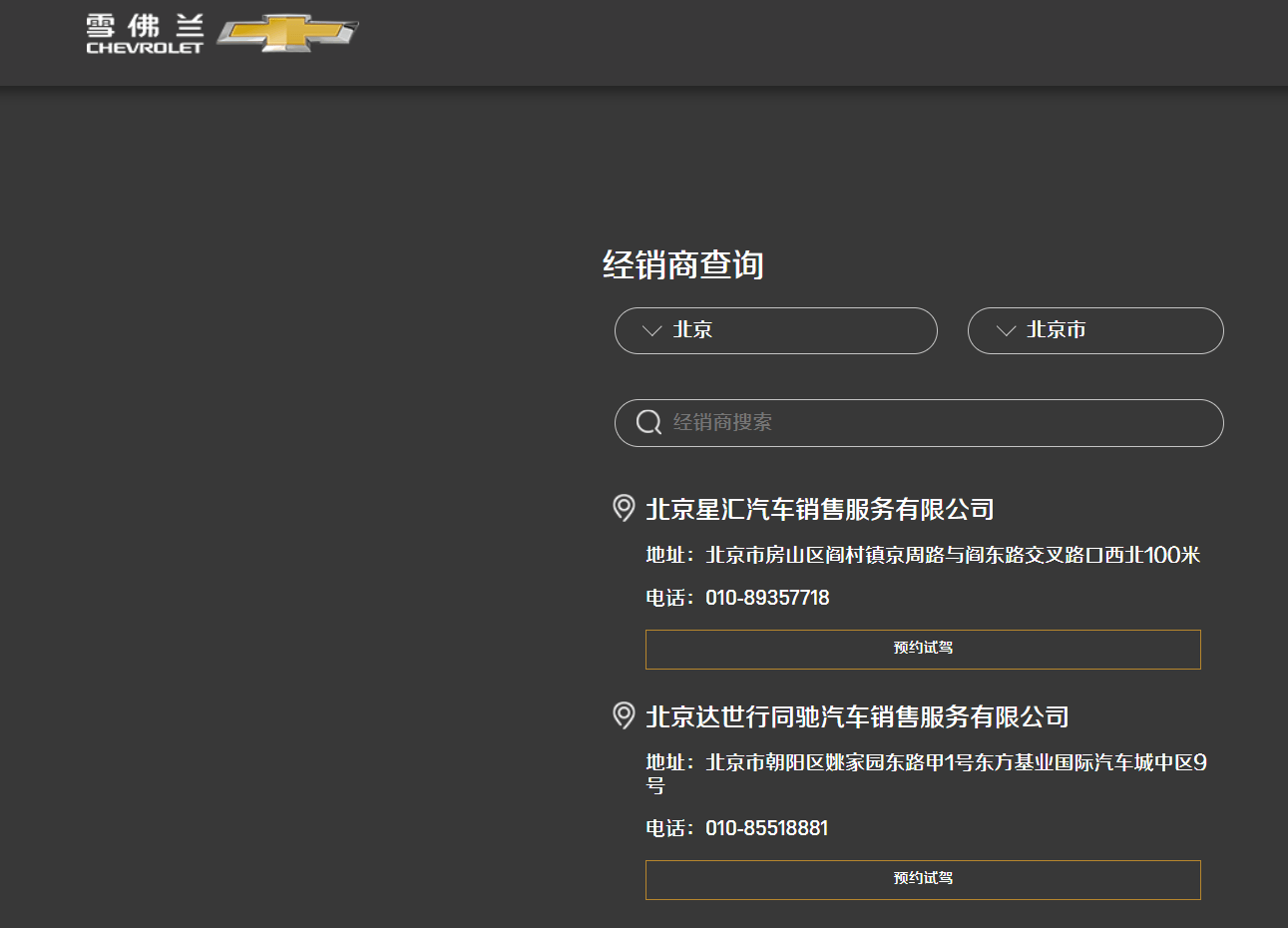Click the address of 达世行同驰 in 朝阳区
The width and height of the screenshot is (1288, 928).
(926, 773)
